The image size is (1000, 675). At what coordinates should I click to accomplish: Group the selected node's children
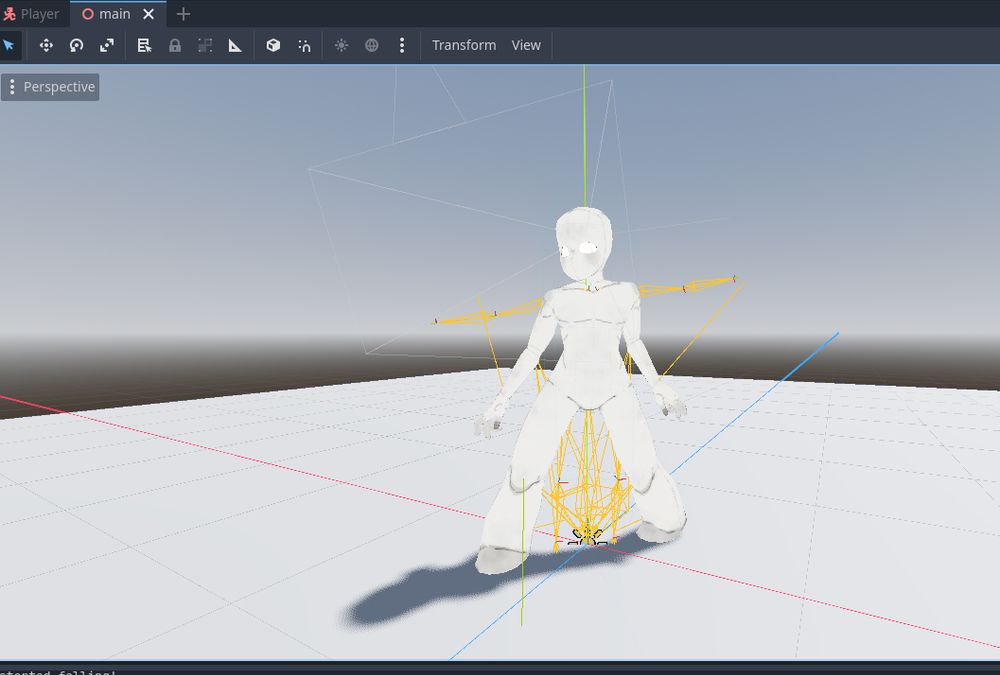point(205,45)
